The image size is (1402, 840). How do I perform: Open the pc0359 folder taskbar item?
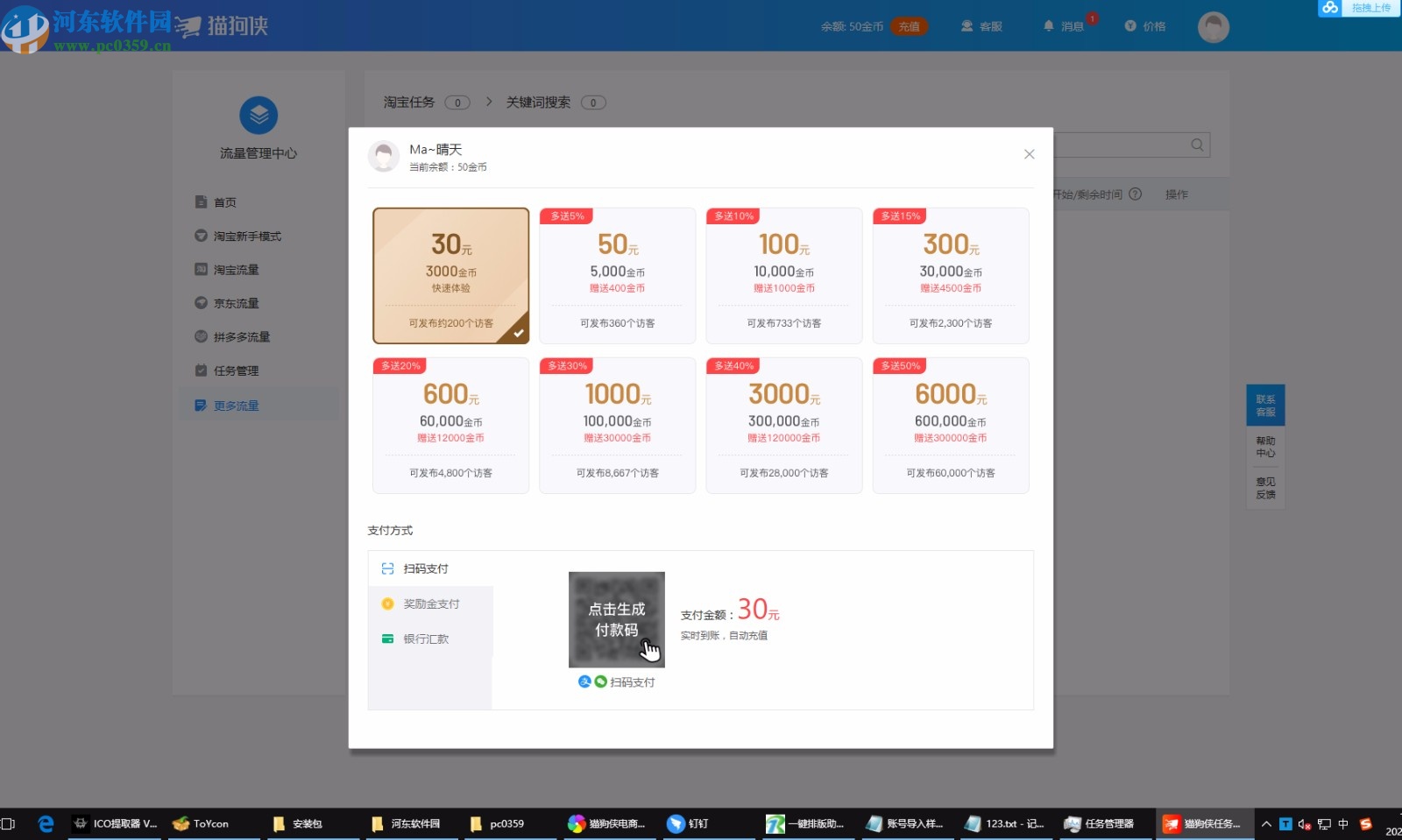pos(512,823)
